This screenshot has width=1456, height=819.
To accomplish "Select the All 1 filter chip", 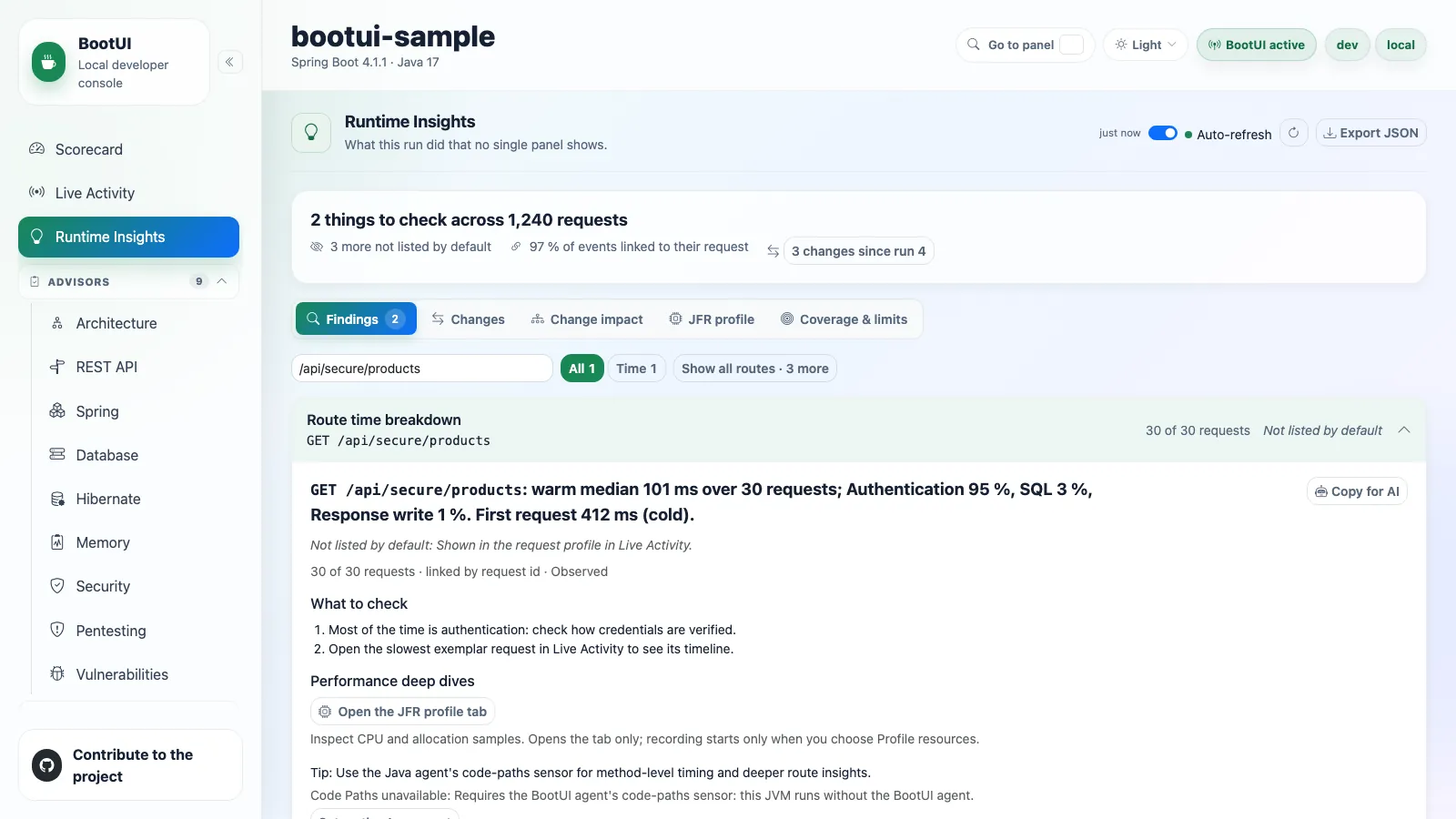I will (x=582, y=369).
